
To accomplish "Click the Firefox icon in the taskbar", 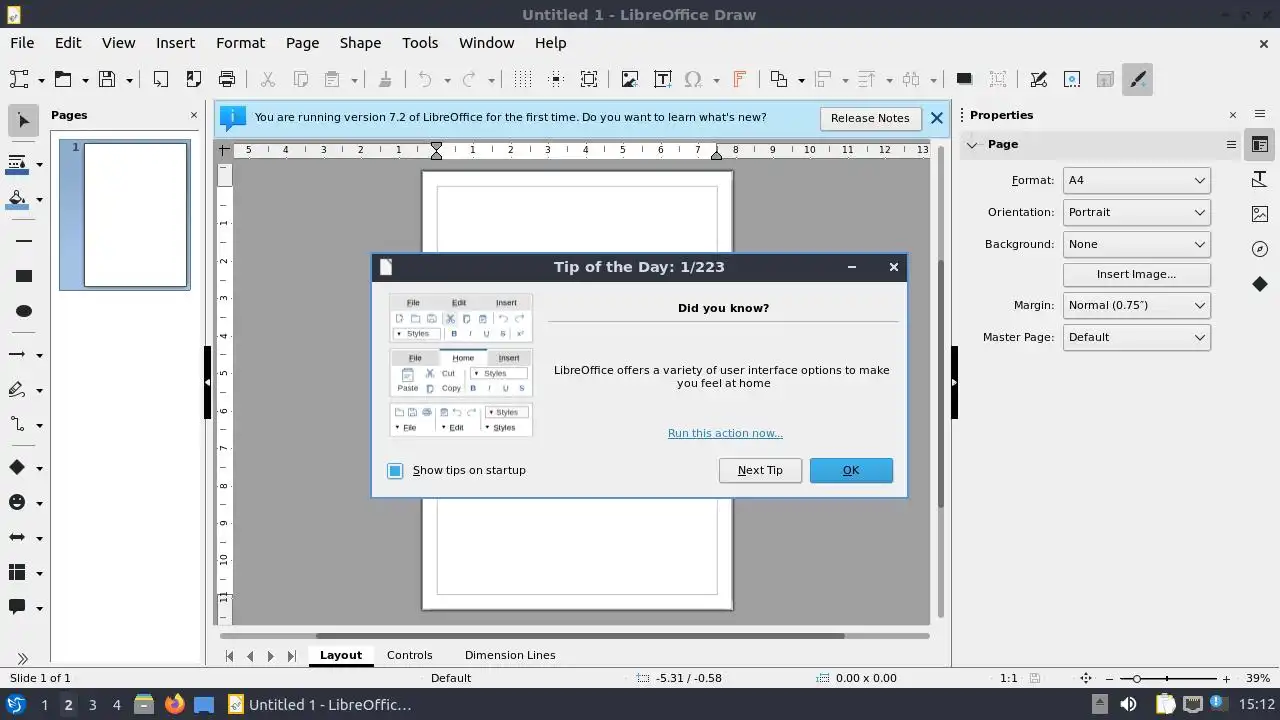I will tap(174, 704).
